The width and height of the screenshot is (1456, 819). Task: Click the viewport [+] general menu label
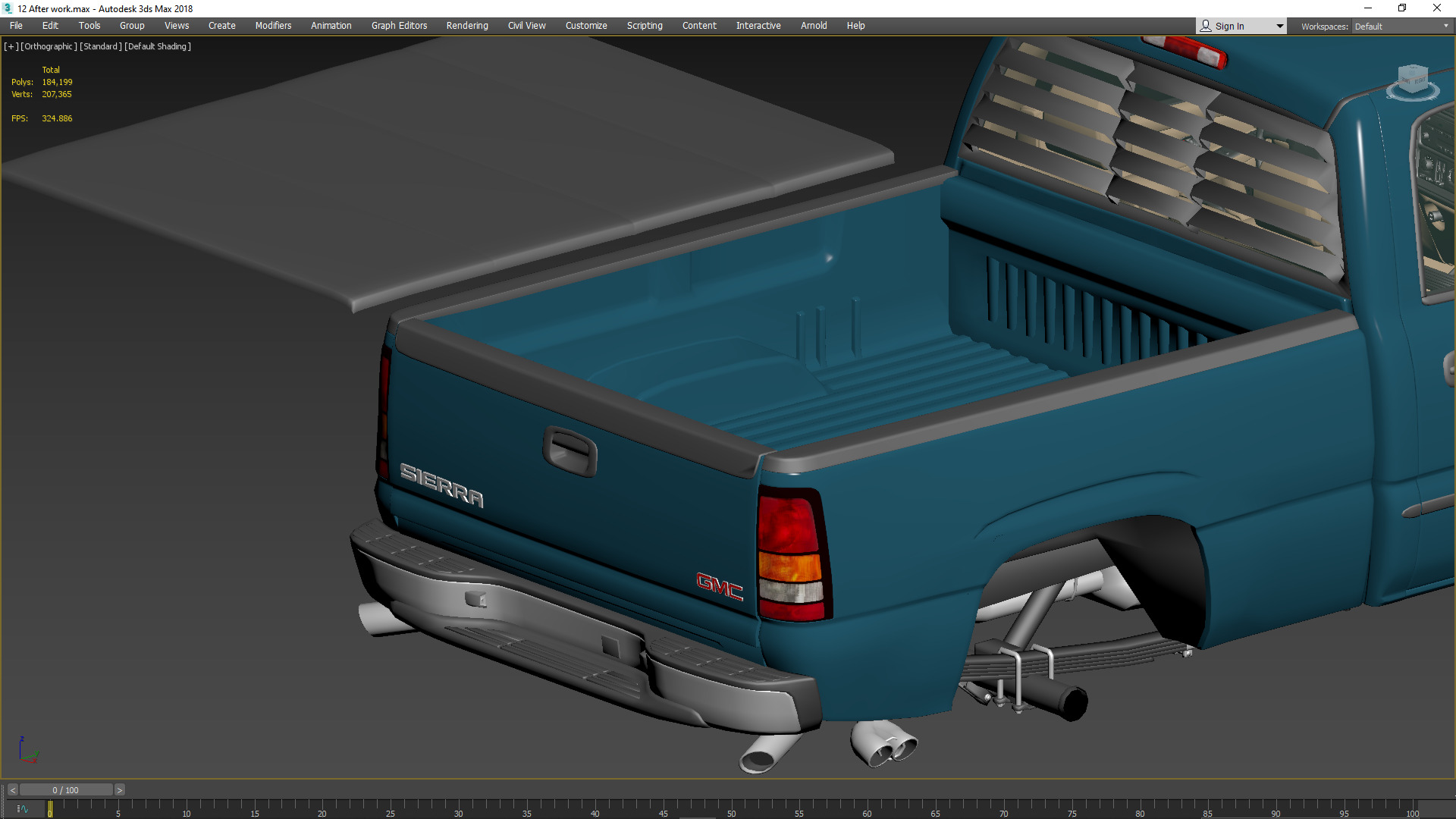[11, 46]
